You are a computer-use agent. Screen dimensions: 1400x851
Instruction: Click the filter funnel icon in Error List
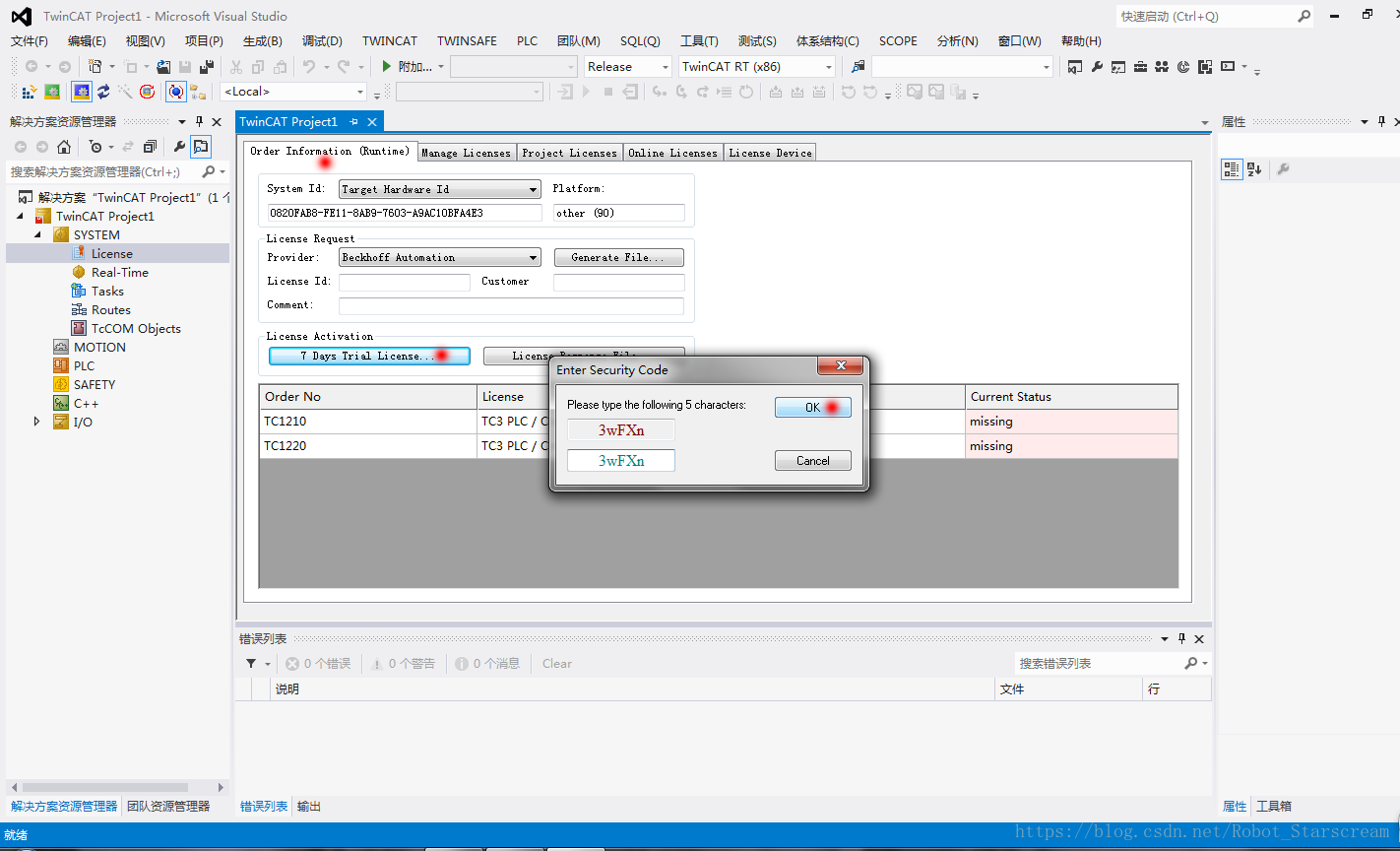252,664
